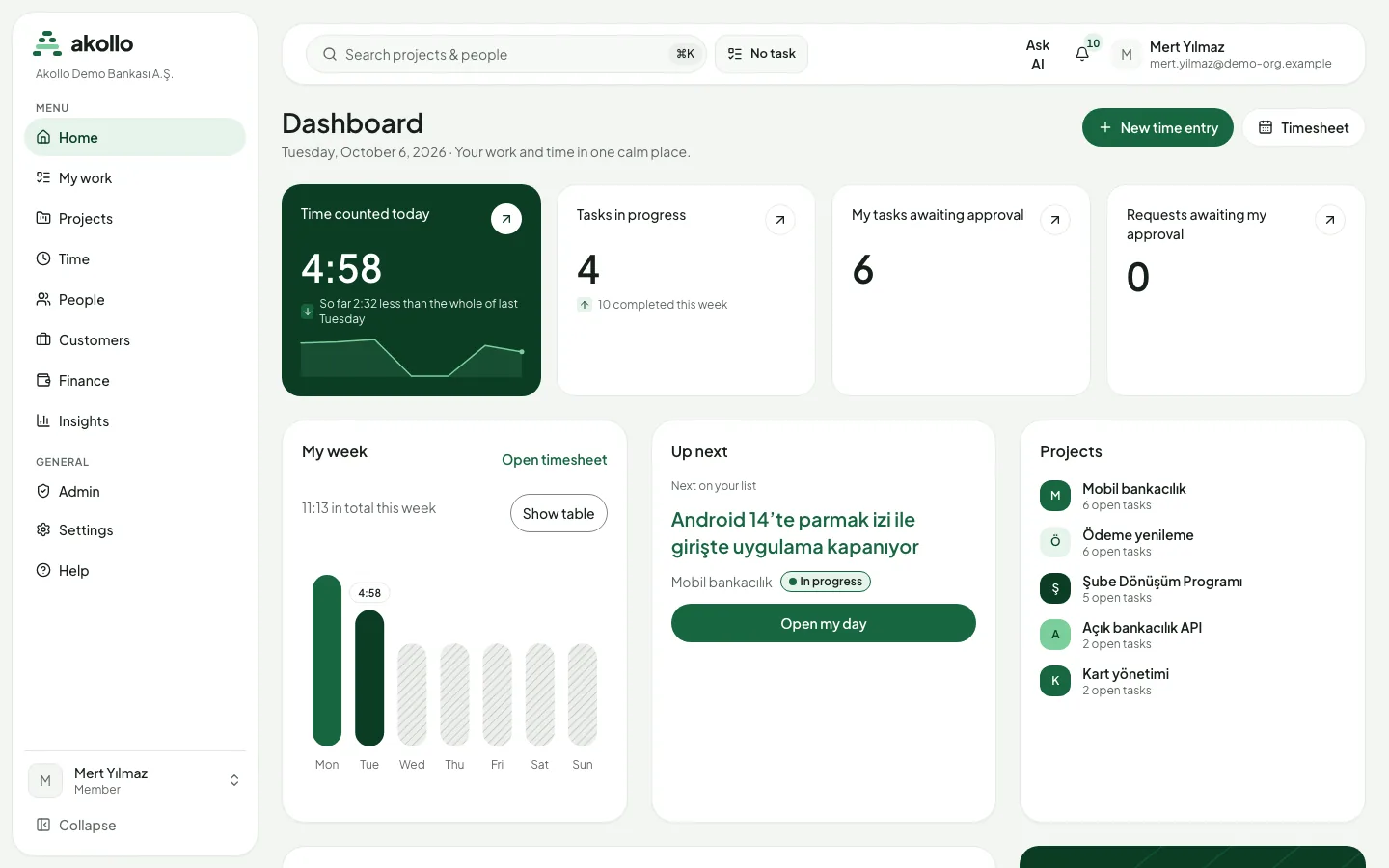Screen dimensions: 1389x868
Task: Click the akollo logo icon
Action: click(x=47, y=43)
